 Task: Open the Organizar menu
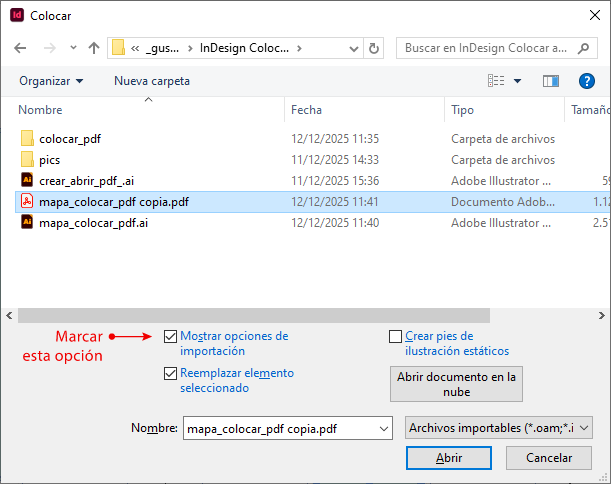[51, 81]
